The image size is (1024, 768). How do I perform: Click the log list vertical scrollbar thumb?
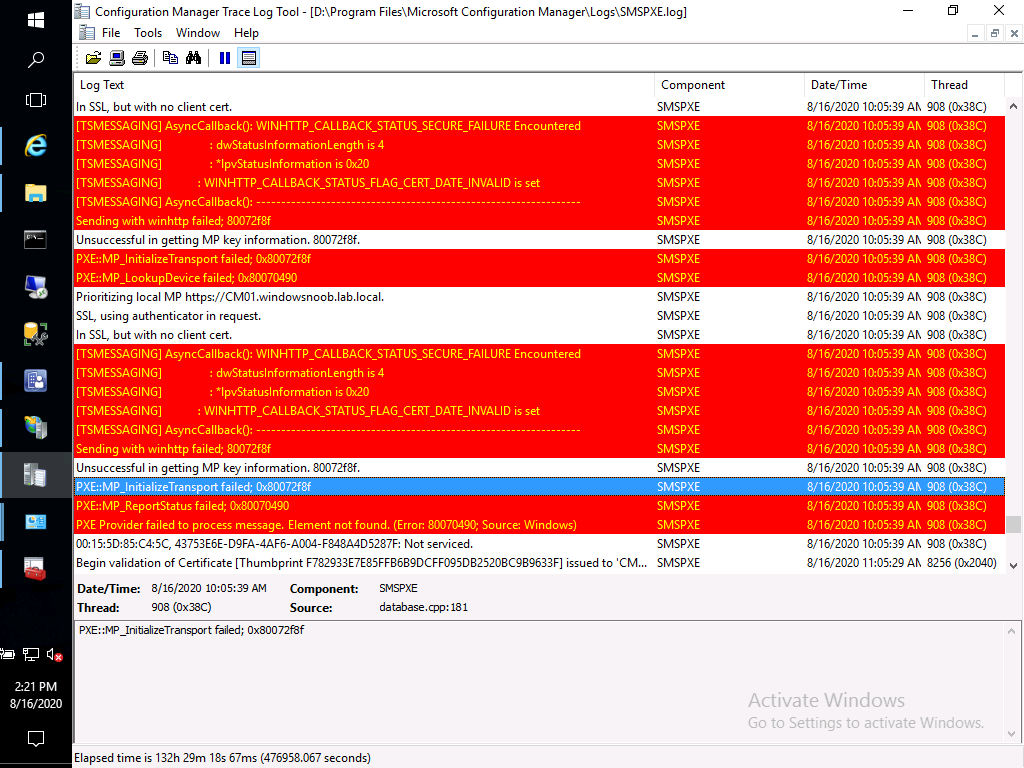pyautogui.click(x=1013, y=524)
